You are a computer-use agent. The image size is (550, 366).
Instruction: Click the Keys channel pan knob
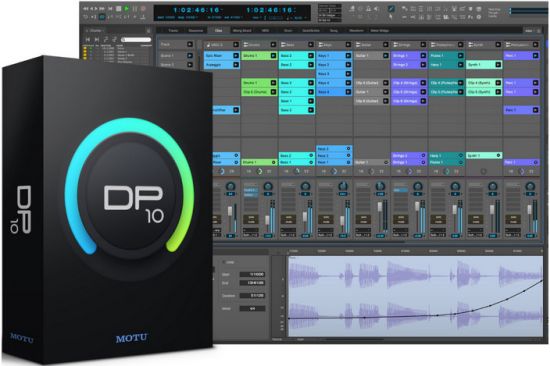[x=343, y=186]
